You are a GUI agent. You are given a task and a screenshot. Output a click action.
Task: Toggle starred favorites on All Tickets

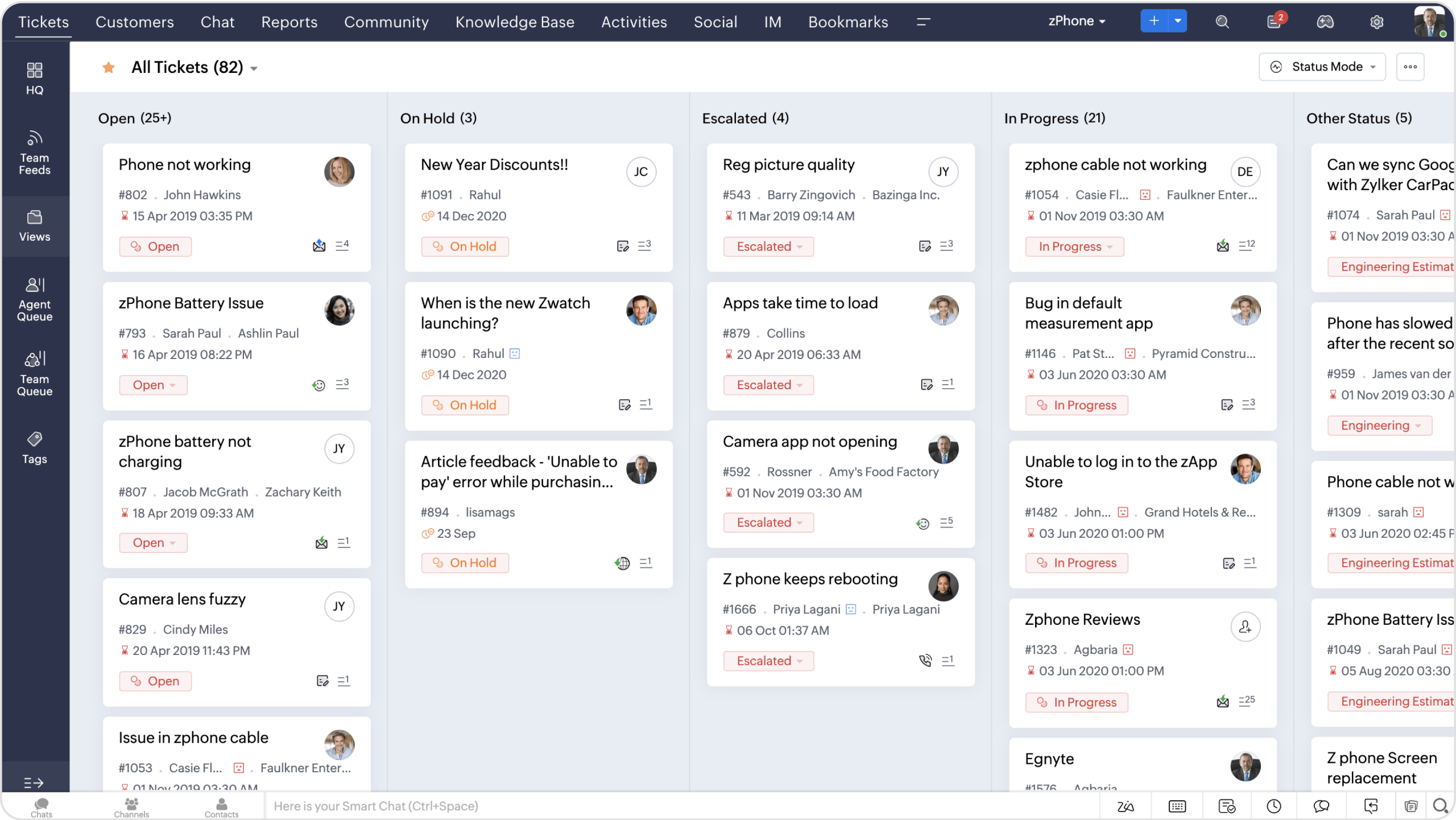109,67
